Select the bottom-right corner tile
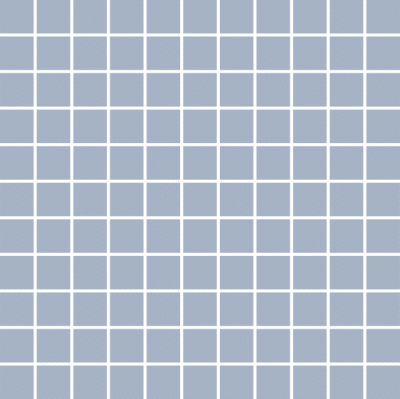Viewport: 400px width, 399px height. (384, 383)
